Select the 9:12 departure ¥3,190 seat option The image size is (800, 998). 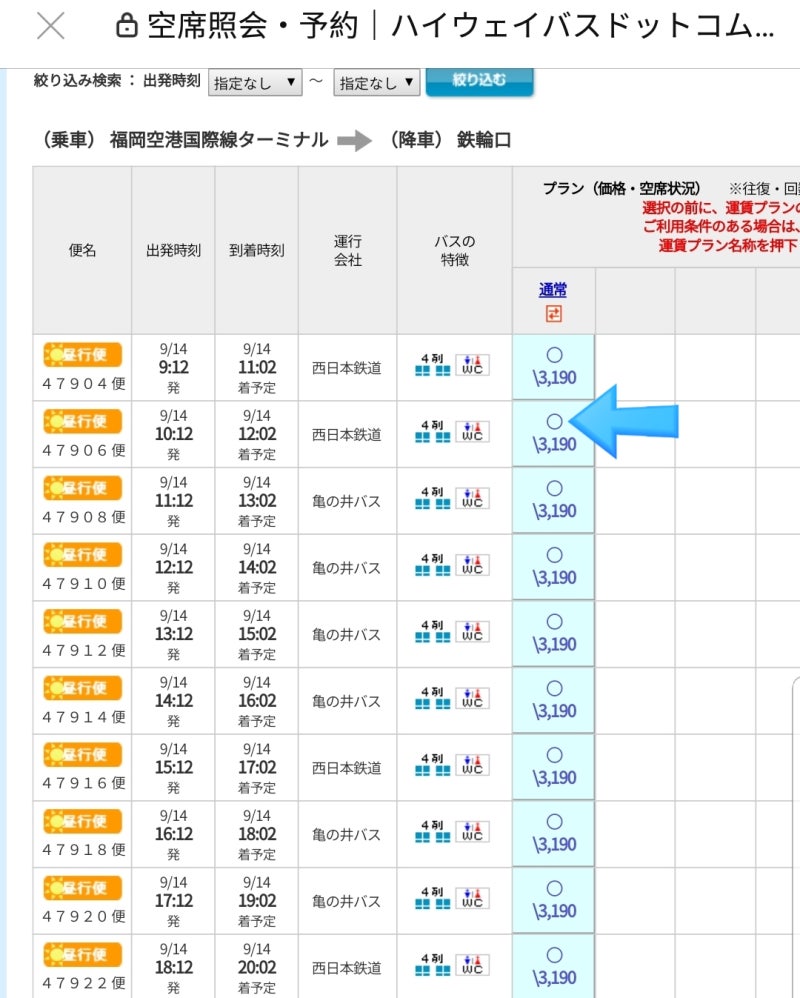pyautogui.click(x=554, y=367)
